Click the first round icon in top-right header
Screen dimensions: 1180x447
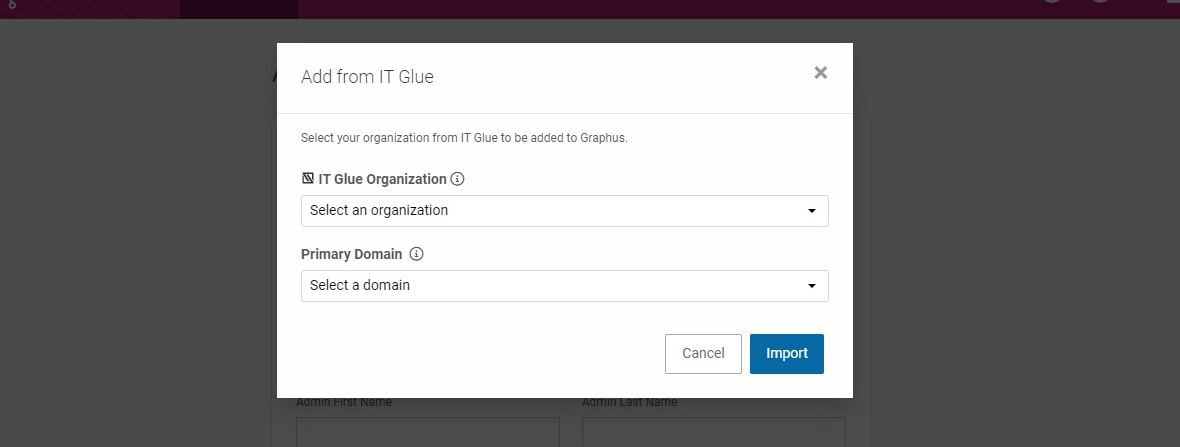pos(1052,2)
